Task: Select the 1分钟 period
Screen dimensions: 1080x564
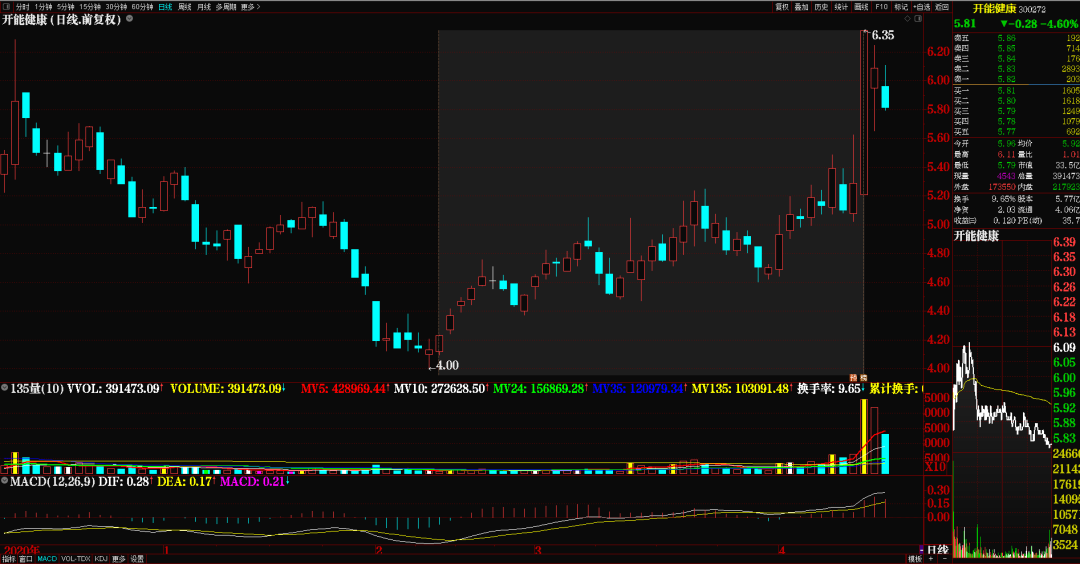Action: (x=43, y=7)
